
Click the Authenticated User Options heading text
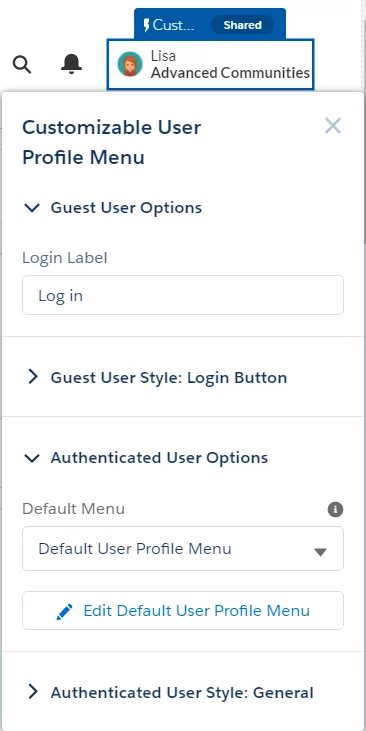point(159,458)
